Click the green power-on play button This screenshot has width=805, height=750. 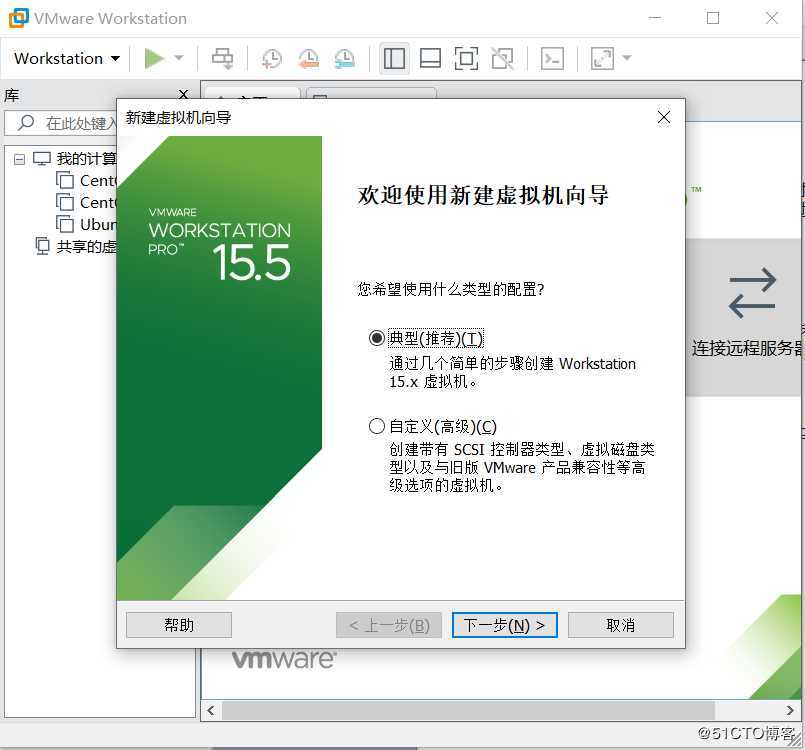(154, 58)
